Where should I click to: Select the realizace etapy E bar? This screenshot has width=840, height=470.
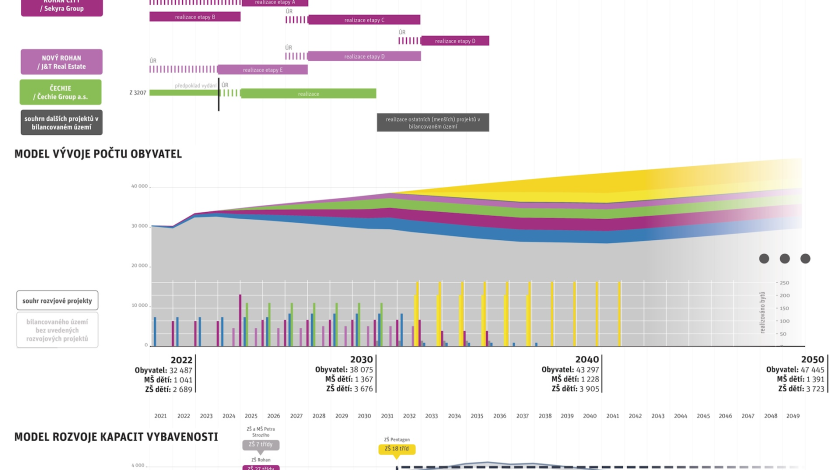[x=262, y=70]
